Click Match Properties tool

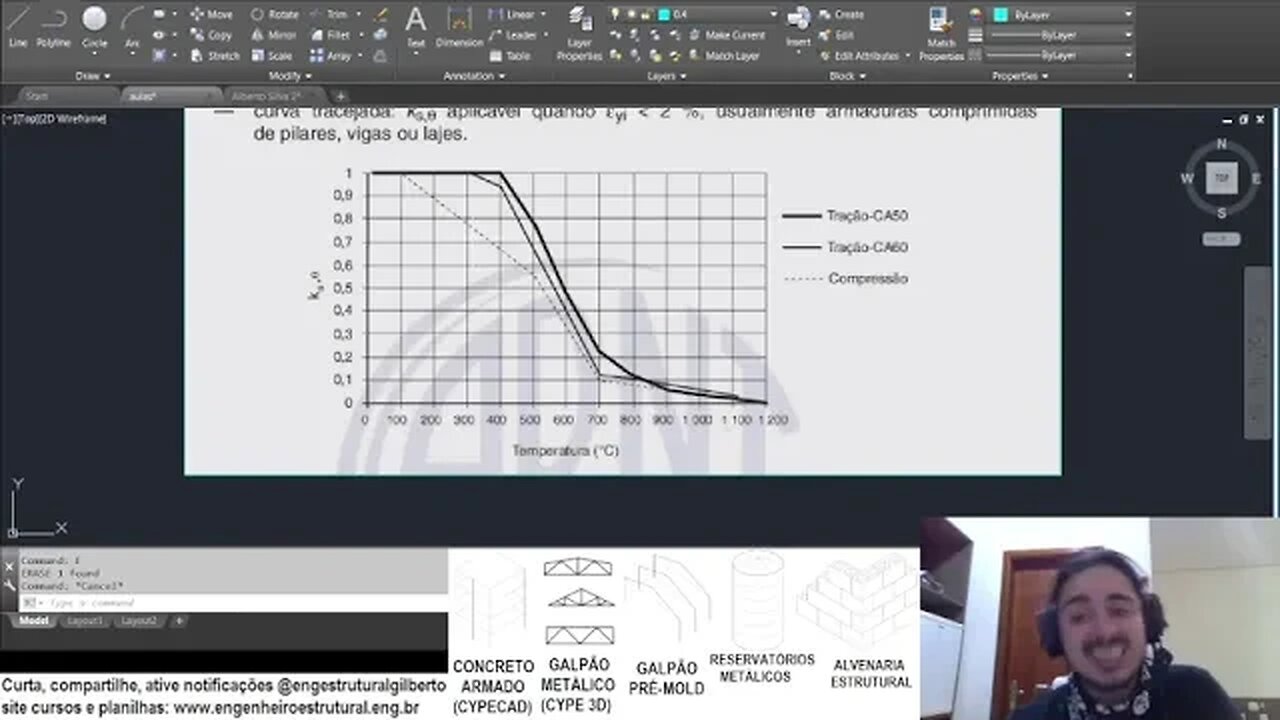[x=941, y=32]
